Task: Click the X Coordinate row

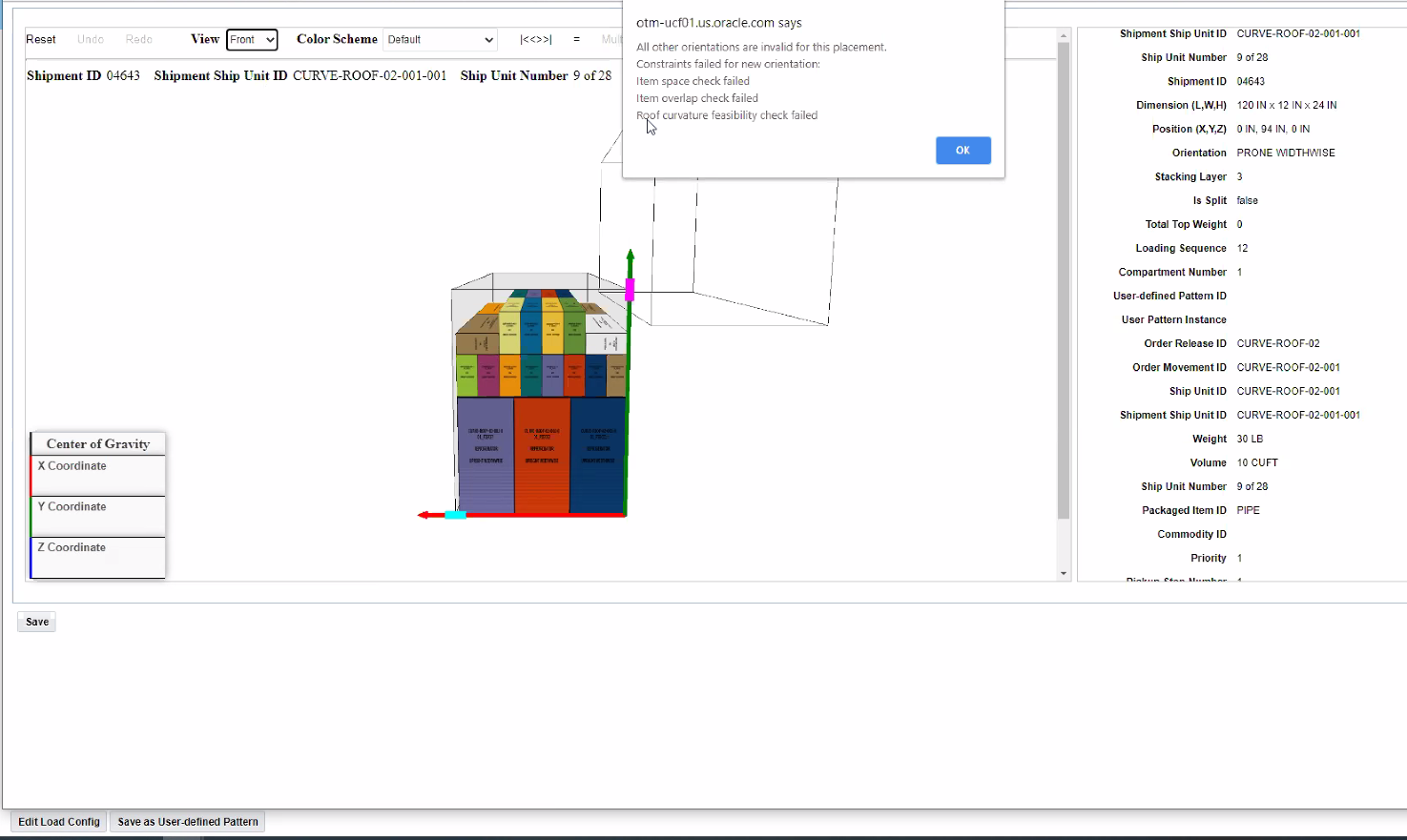Action: click(x=98, y=475)
